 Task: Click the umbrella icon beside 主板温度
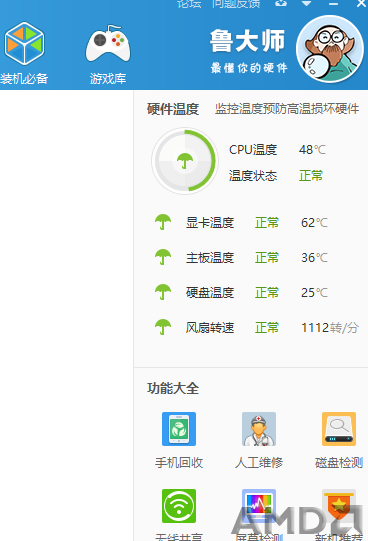click(163, 257)
